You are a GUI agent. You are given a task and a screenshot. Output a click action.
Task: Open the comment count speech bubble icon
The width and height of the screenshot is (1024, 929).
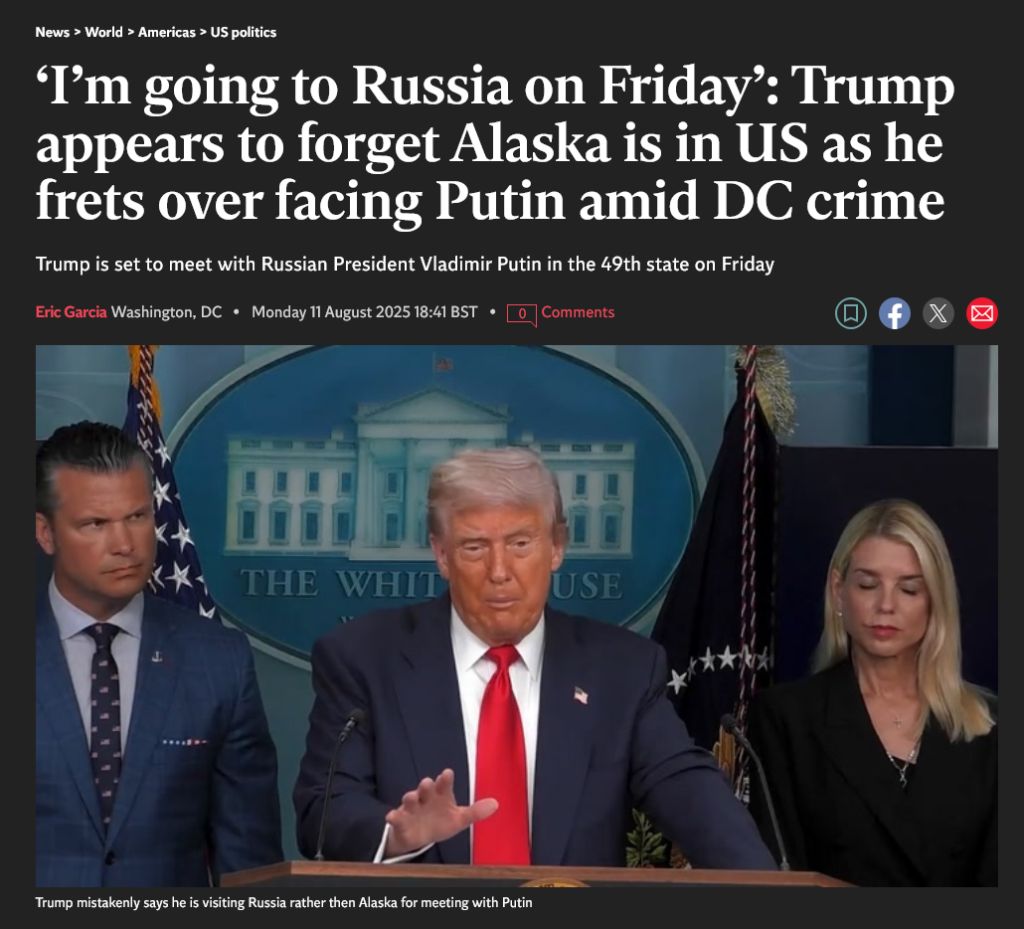[x=522, y=314]
